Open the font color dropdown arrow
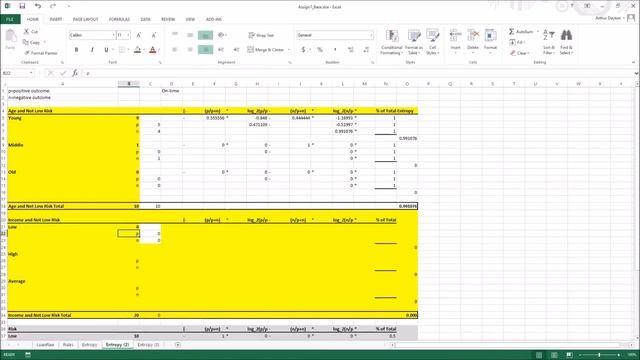 [159, 50]
